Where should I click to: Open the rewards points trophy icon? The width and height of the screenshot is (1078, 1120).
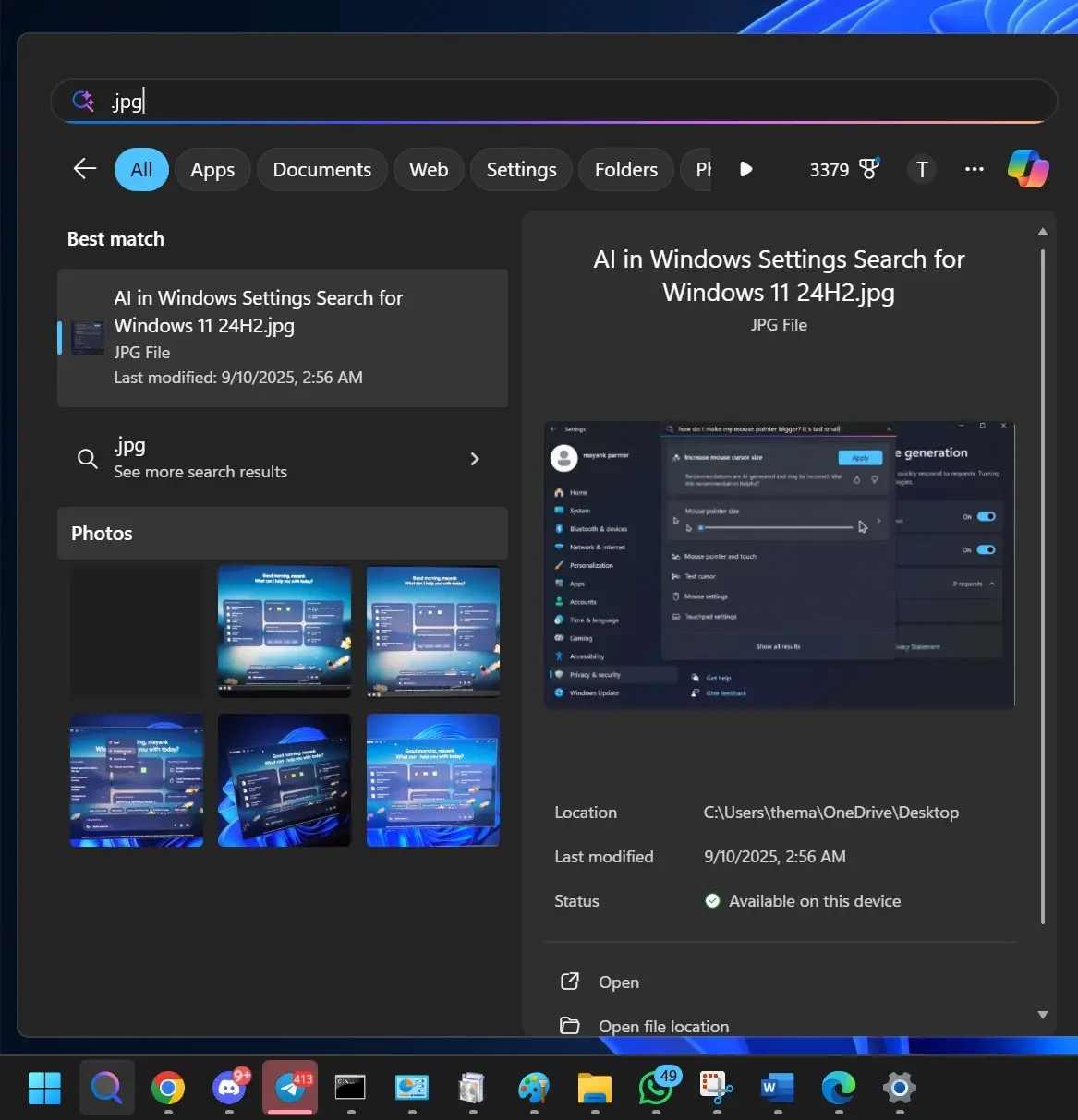(x=868, y=169)
